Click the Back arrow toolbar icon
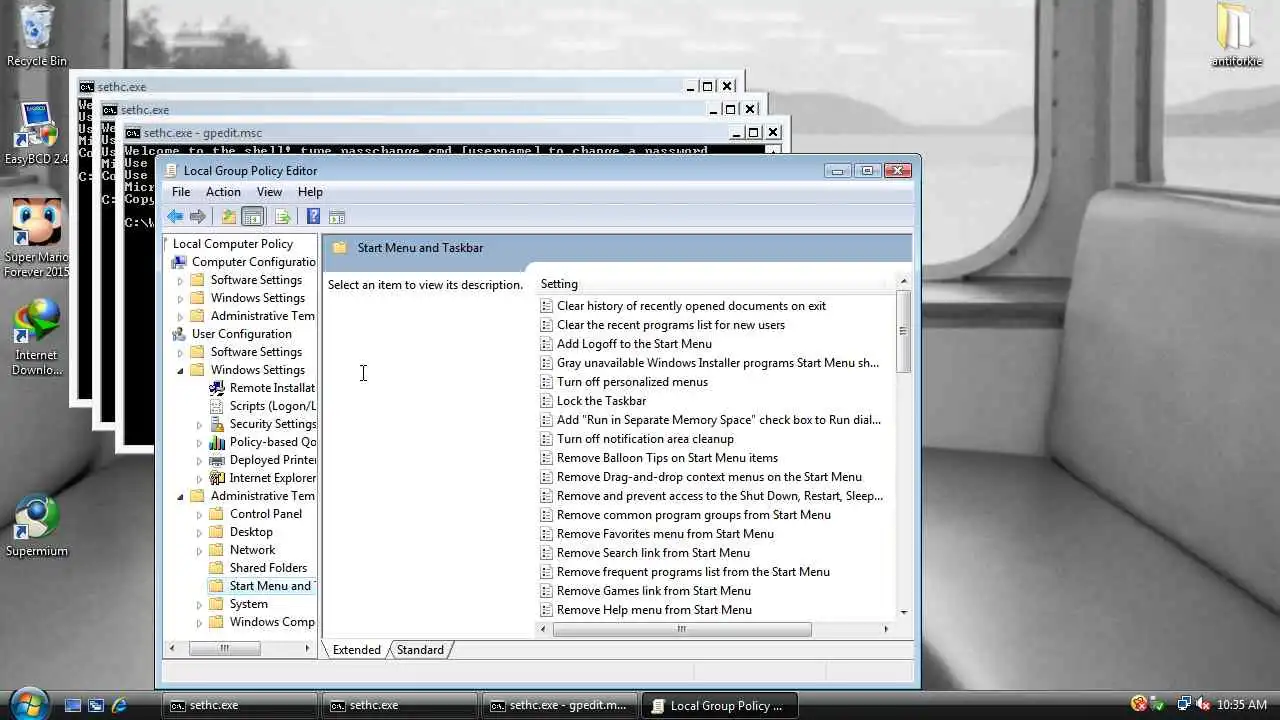This screenshot has height=720, width=1280. [175, 217]
